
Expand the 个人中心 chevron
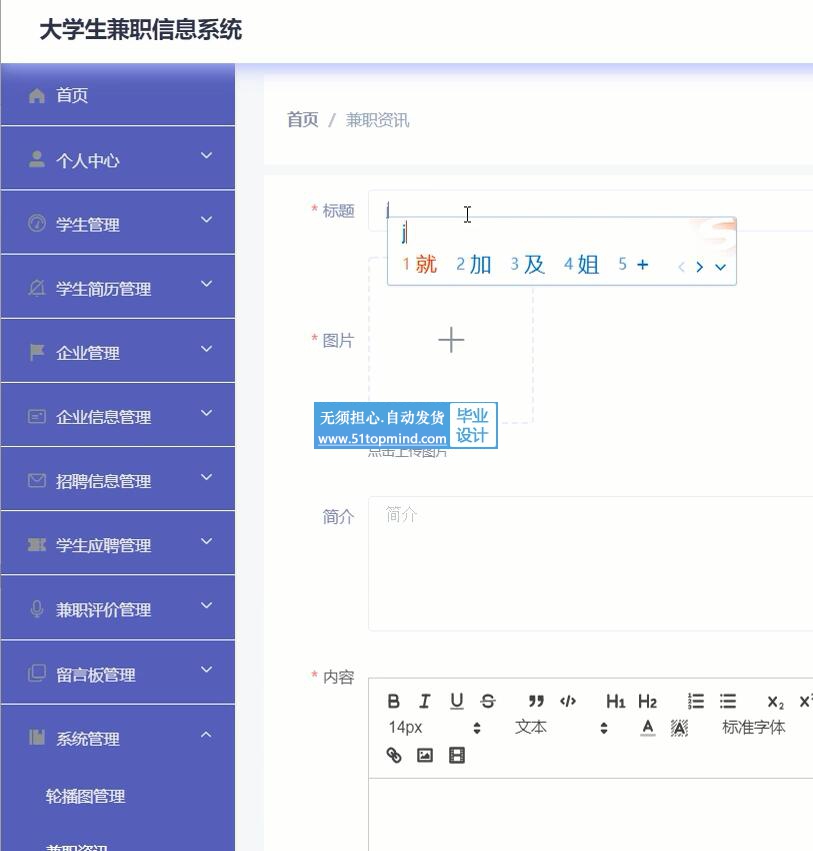206,156
